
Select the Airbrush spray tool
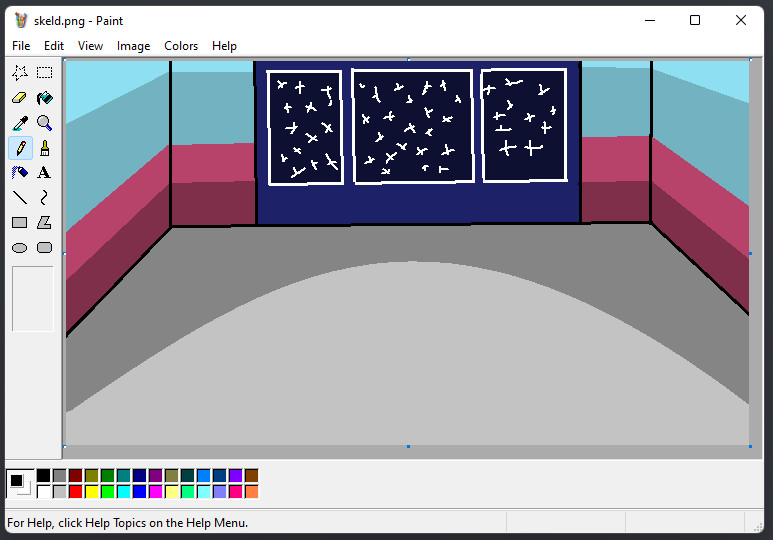20,173
